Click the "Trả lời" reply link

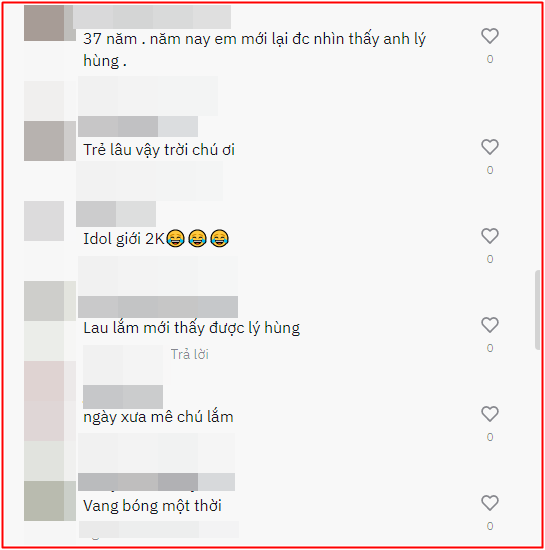190,354
